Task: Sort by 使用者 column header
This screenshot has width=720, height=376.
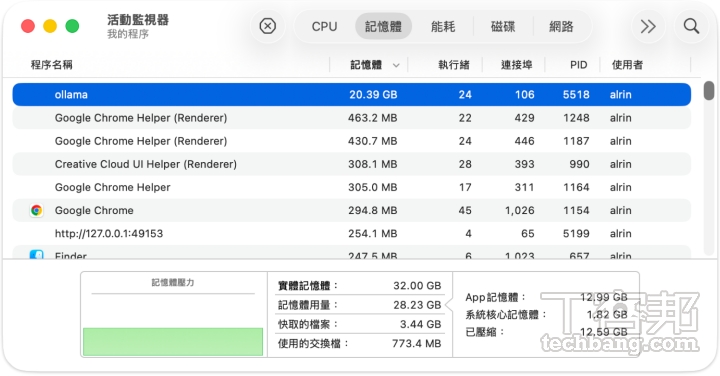Action: click(x=627, y=65)
